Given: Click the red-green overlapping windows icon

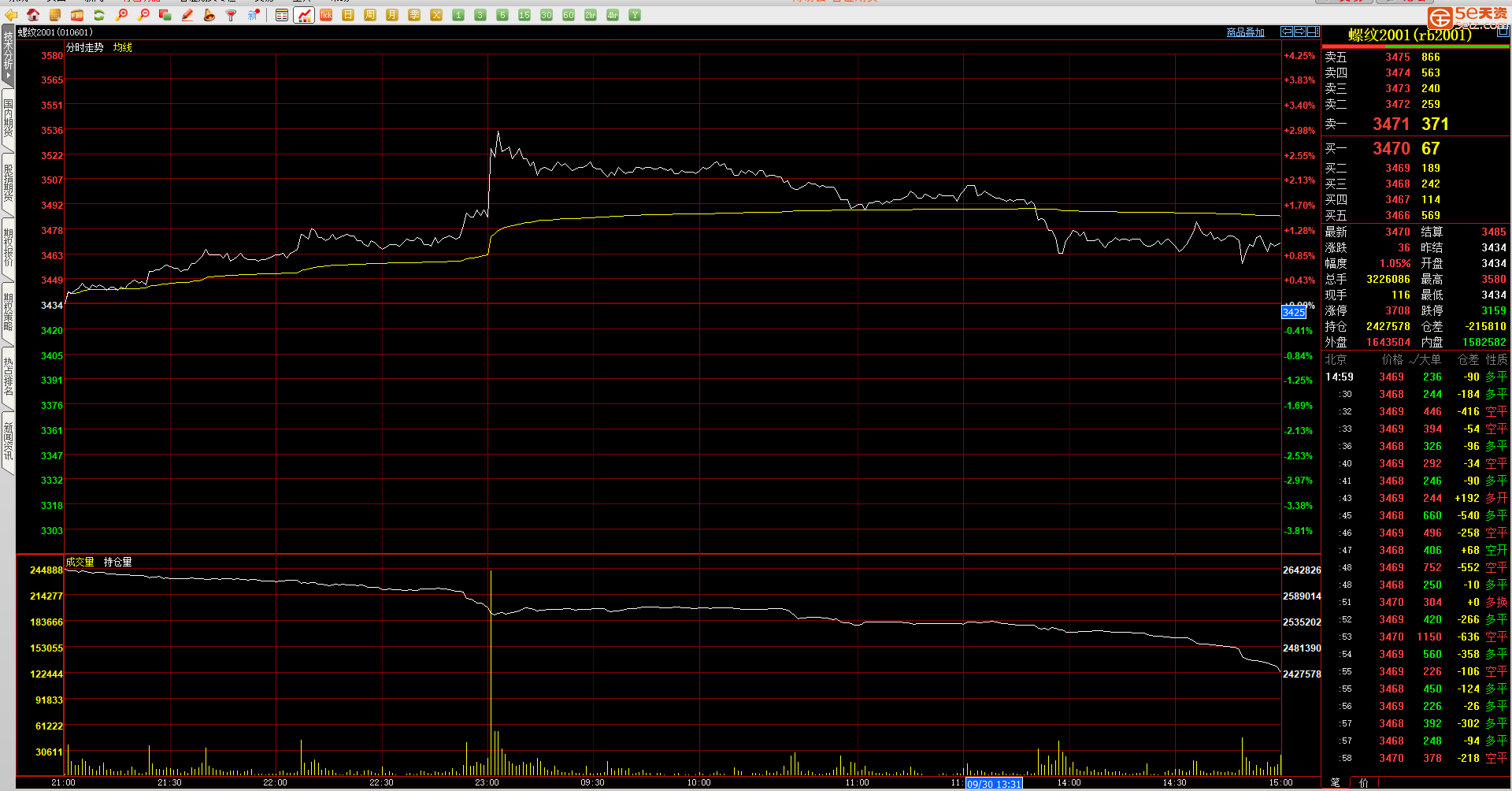Looking at the screenshot, I should tap(165, 15).
